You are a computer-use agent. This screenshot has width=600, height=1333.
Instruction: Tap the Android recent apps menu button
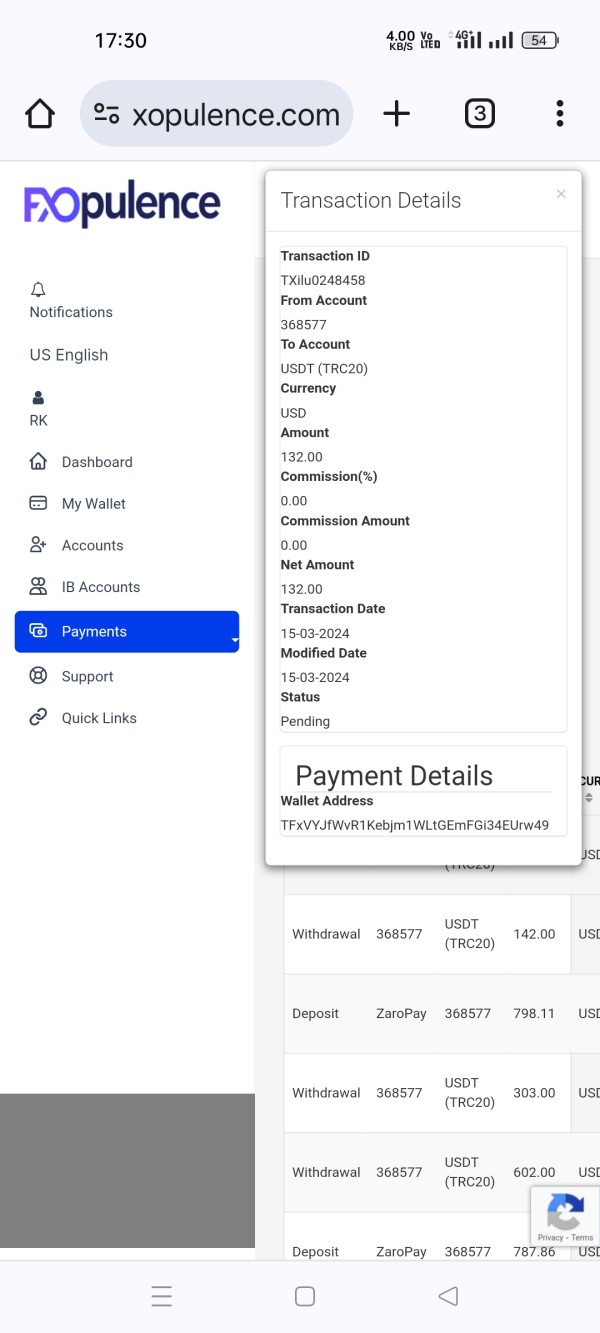coord(162,1296)
